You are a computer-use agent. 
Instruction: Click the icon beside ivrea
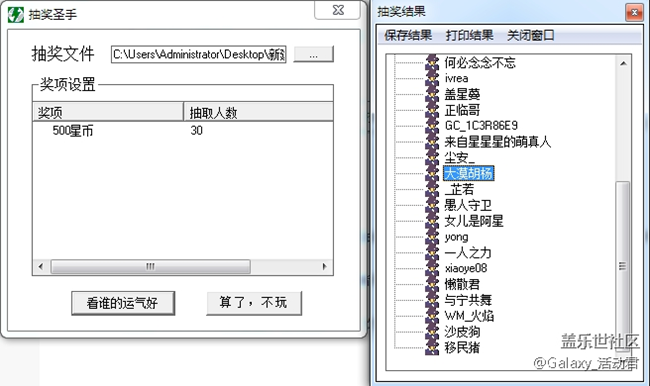point(432,78)
